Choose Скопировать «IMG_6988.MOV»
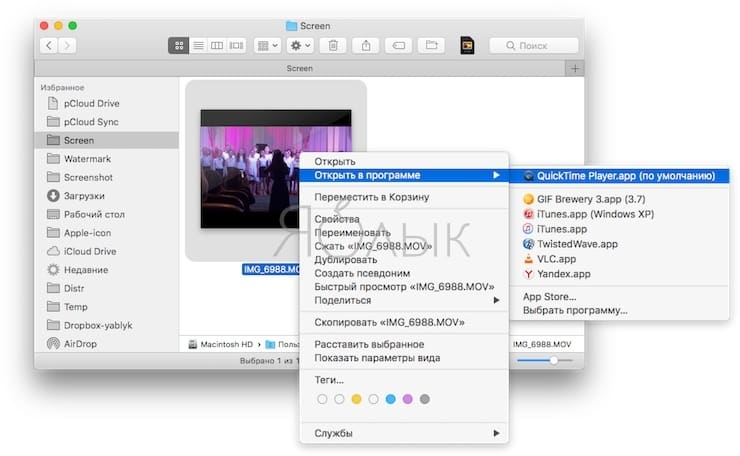This screenshot has height=456, width=740. coord(404,322)
